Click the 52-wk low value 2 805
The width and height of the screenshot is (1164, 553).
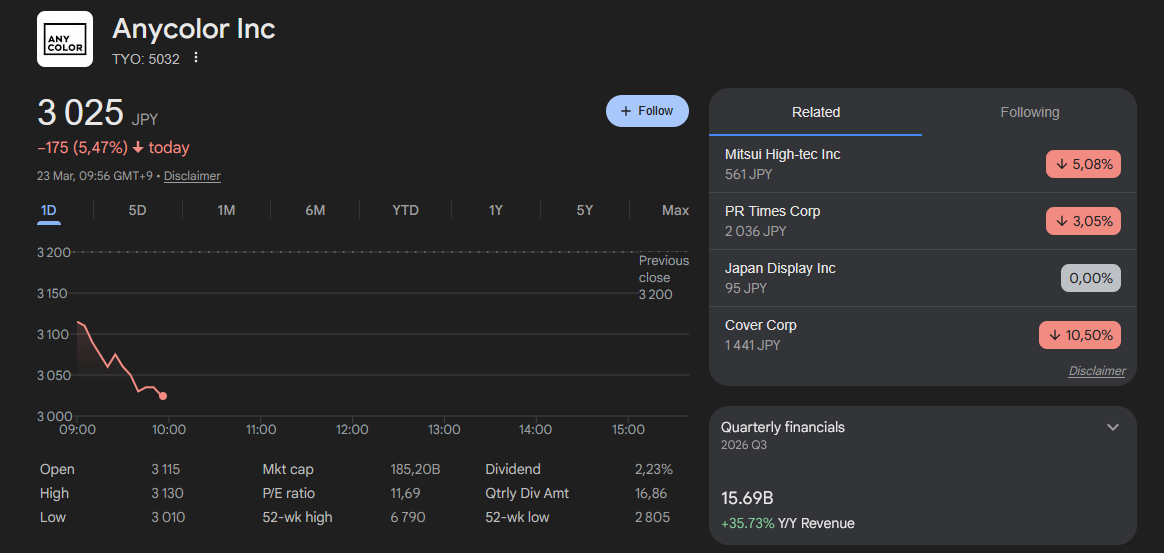pos(653,517)
